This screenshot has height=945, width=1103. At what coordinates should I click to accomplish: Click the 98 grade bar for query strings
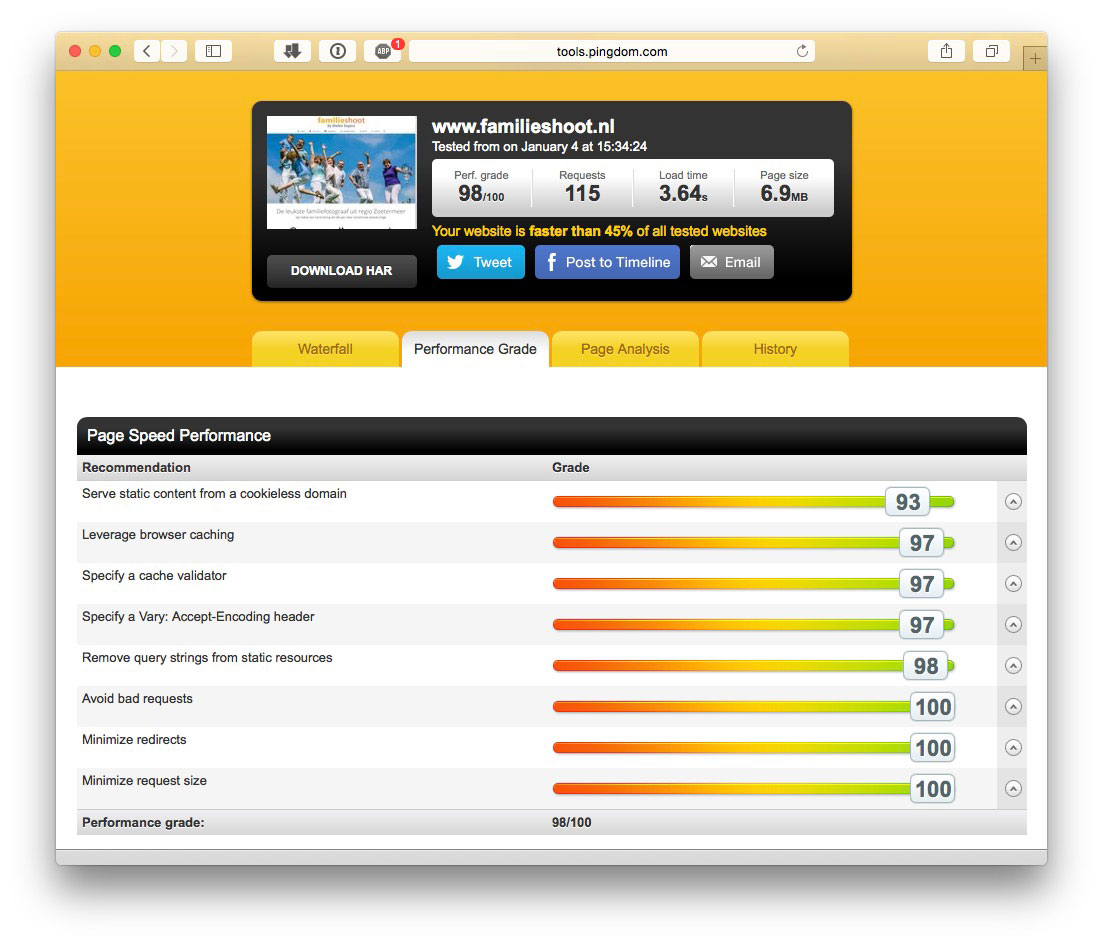click(753, 666)
